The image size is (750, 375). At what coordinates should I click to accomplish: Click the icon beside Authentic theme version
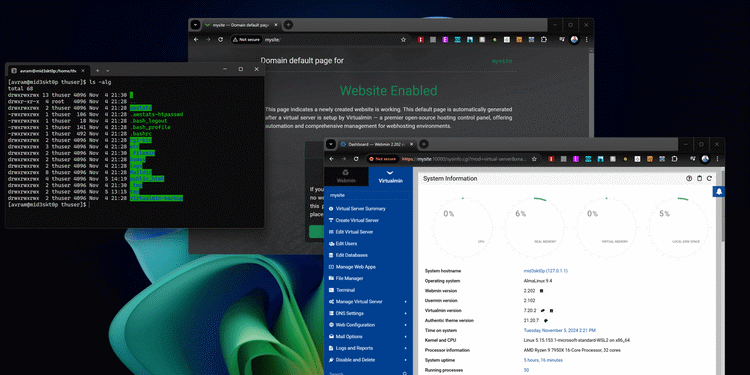[546, 320]
